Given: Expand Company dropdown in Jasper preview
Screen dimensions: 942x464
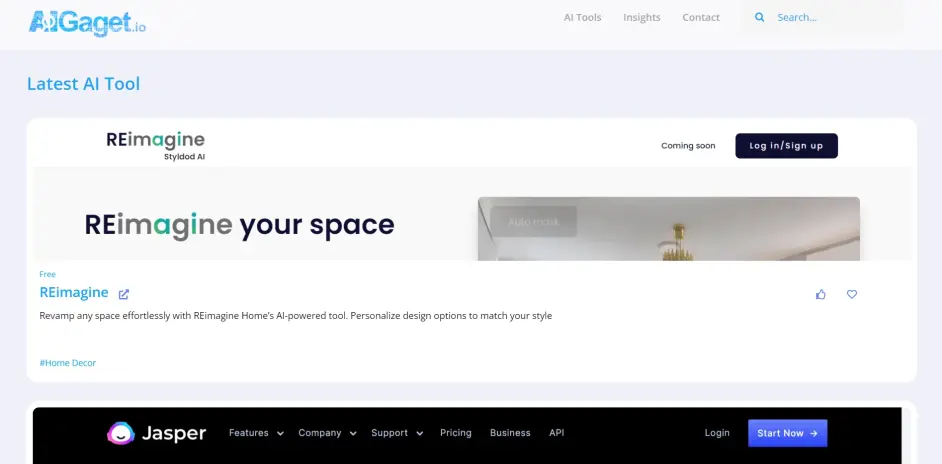Looking at the screenshot, I should [327, 433].
